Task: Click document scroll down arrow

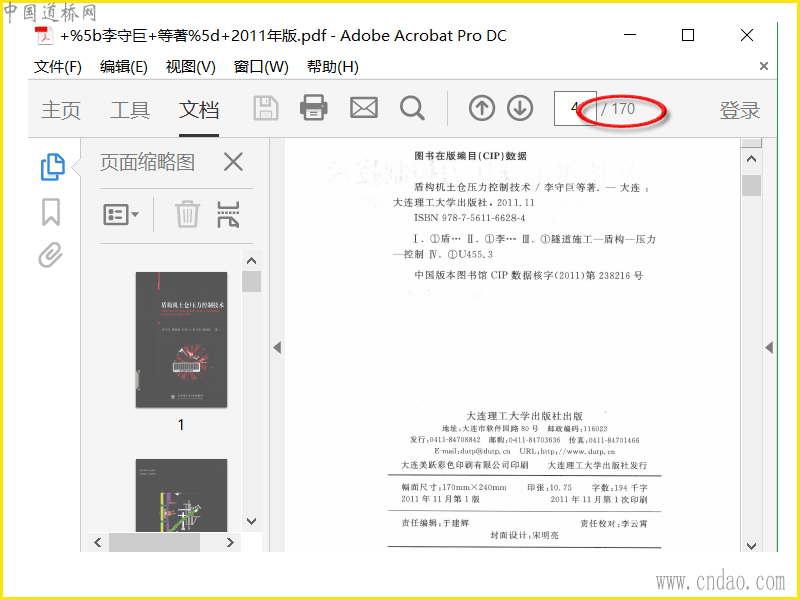Action: point(751,545)
